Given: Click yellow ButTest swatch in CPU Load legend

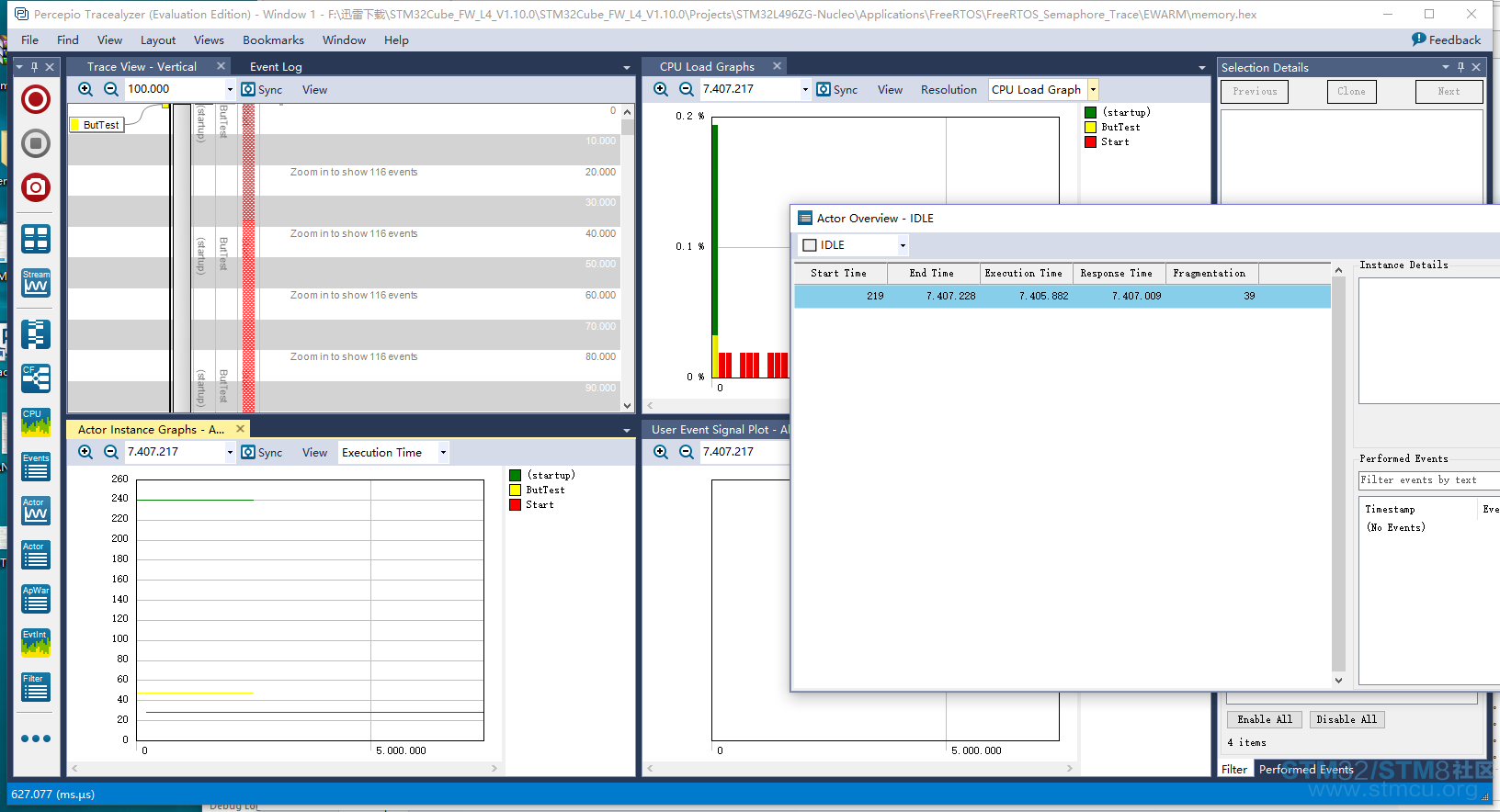Looking at the screenshot, I should pos(1090,128).
